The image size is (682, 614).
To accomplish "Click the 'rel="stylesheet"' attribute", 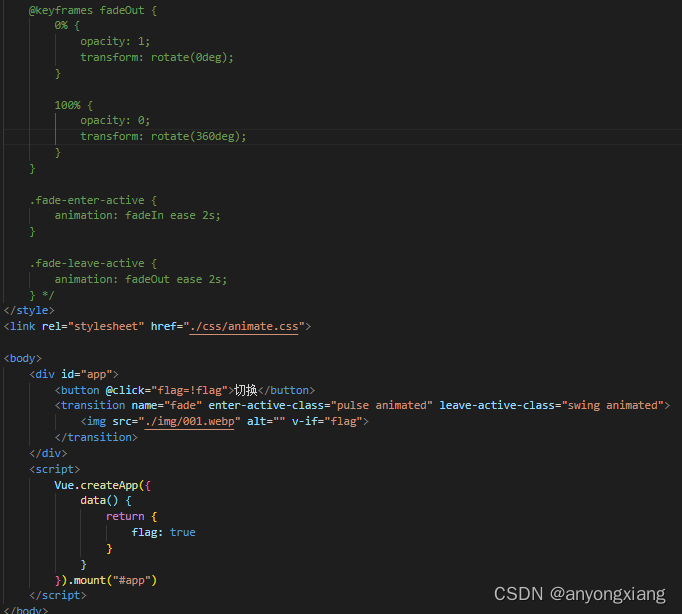I will point(93,327).
